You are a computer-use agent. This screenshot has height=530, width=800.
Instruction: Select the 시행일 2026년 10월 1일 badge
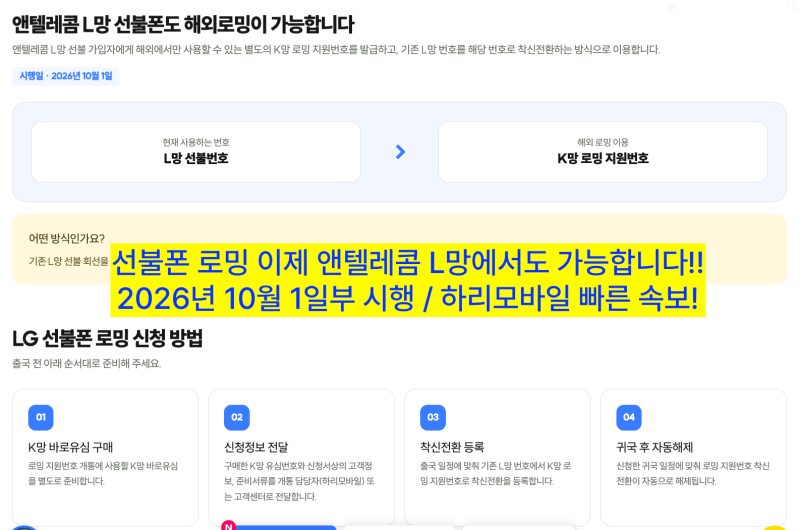(66, 76)
